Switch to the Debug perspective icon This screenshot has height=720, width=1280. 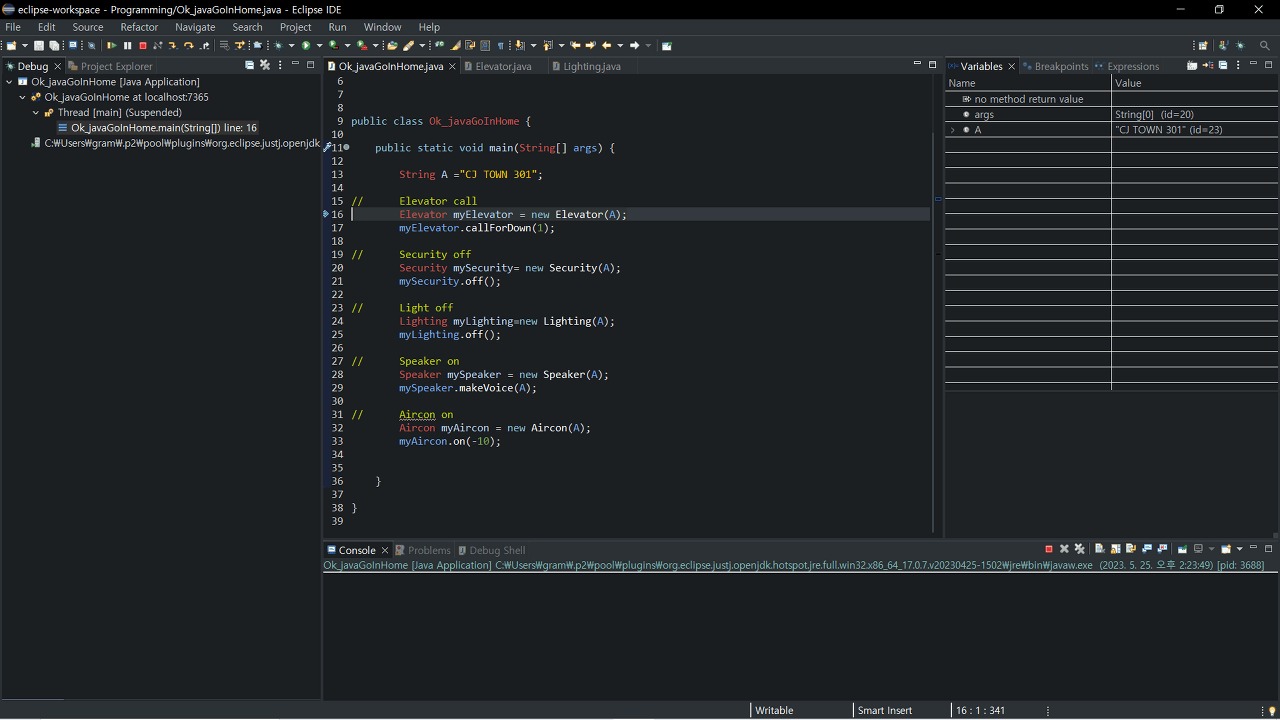[1240, 46]
